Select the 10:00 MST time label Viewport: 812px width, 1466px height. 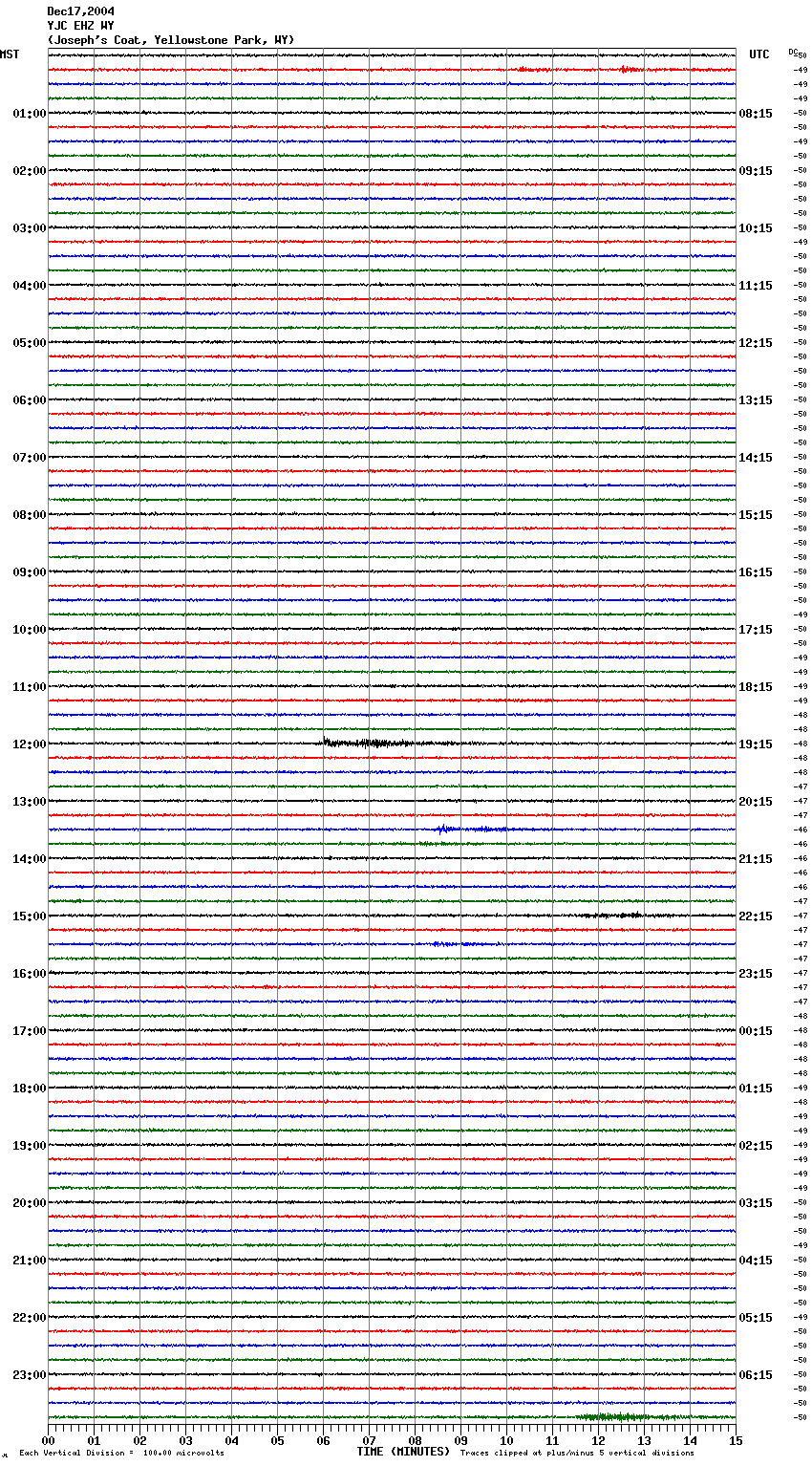click(x=30, y=630)
